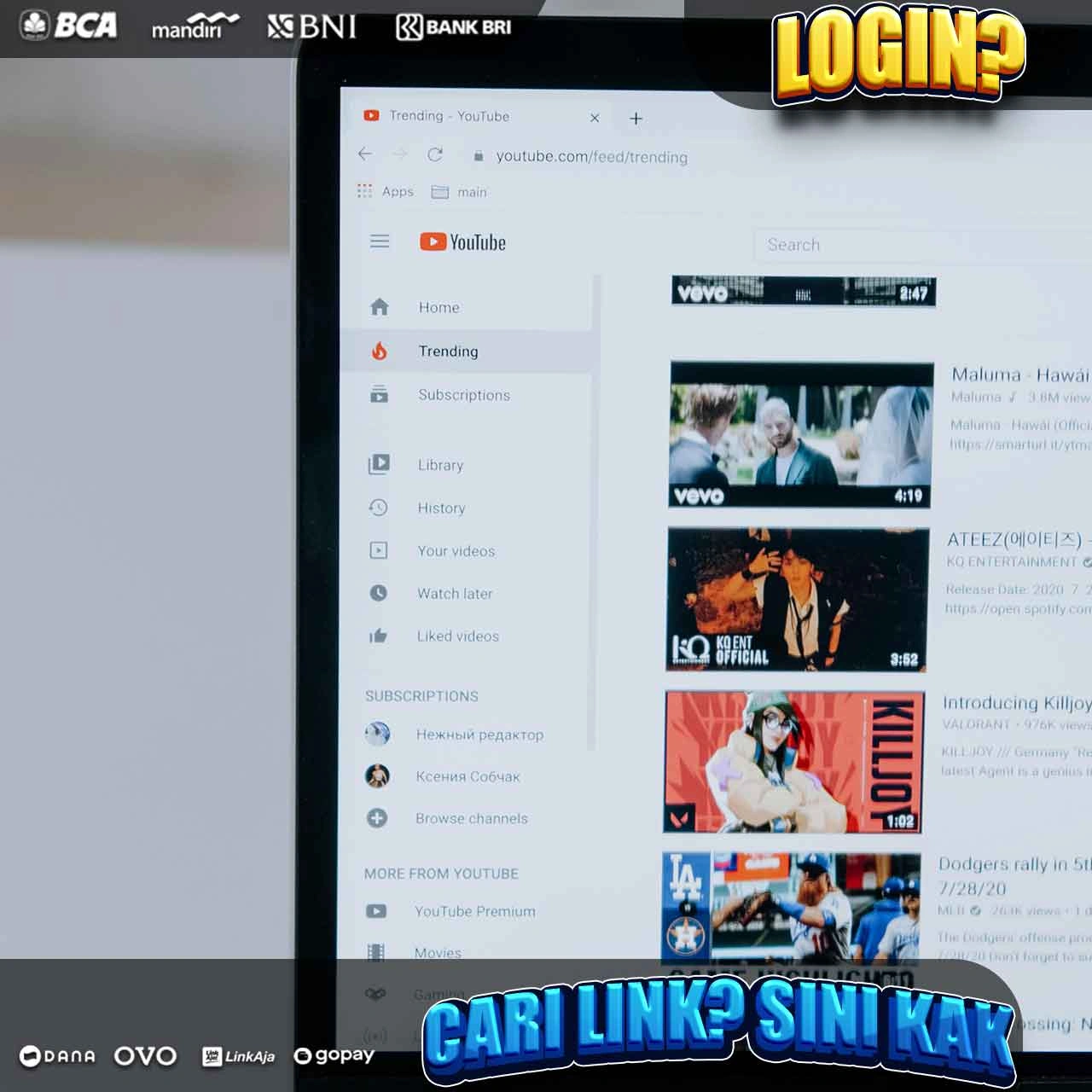Click the Library icon
The width and height of the screenshot is (1092, 1092).
(x=379, y=464)
